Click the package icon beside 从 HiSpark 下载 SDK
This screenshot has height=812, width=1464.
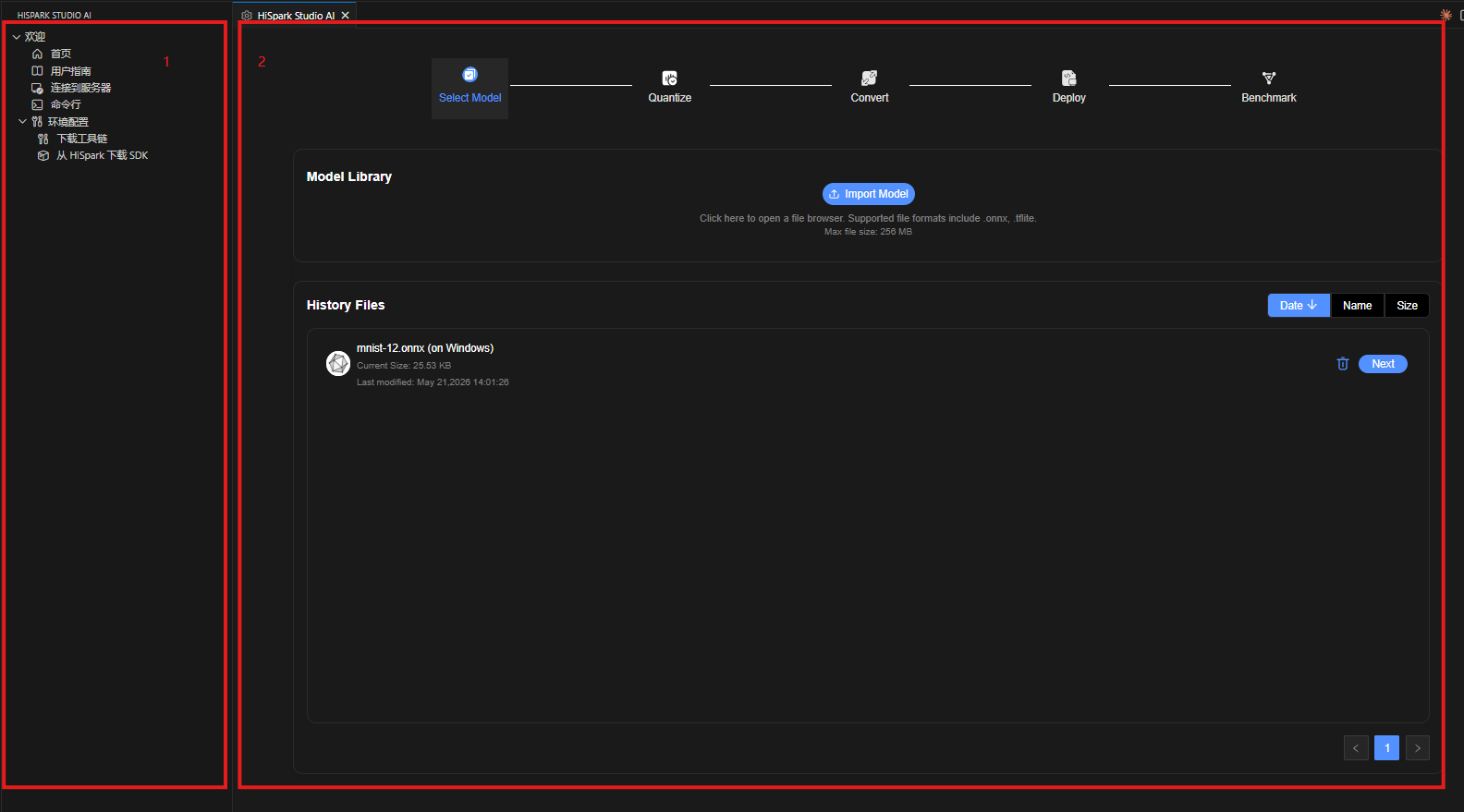coord(43,155)
